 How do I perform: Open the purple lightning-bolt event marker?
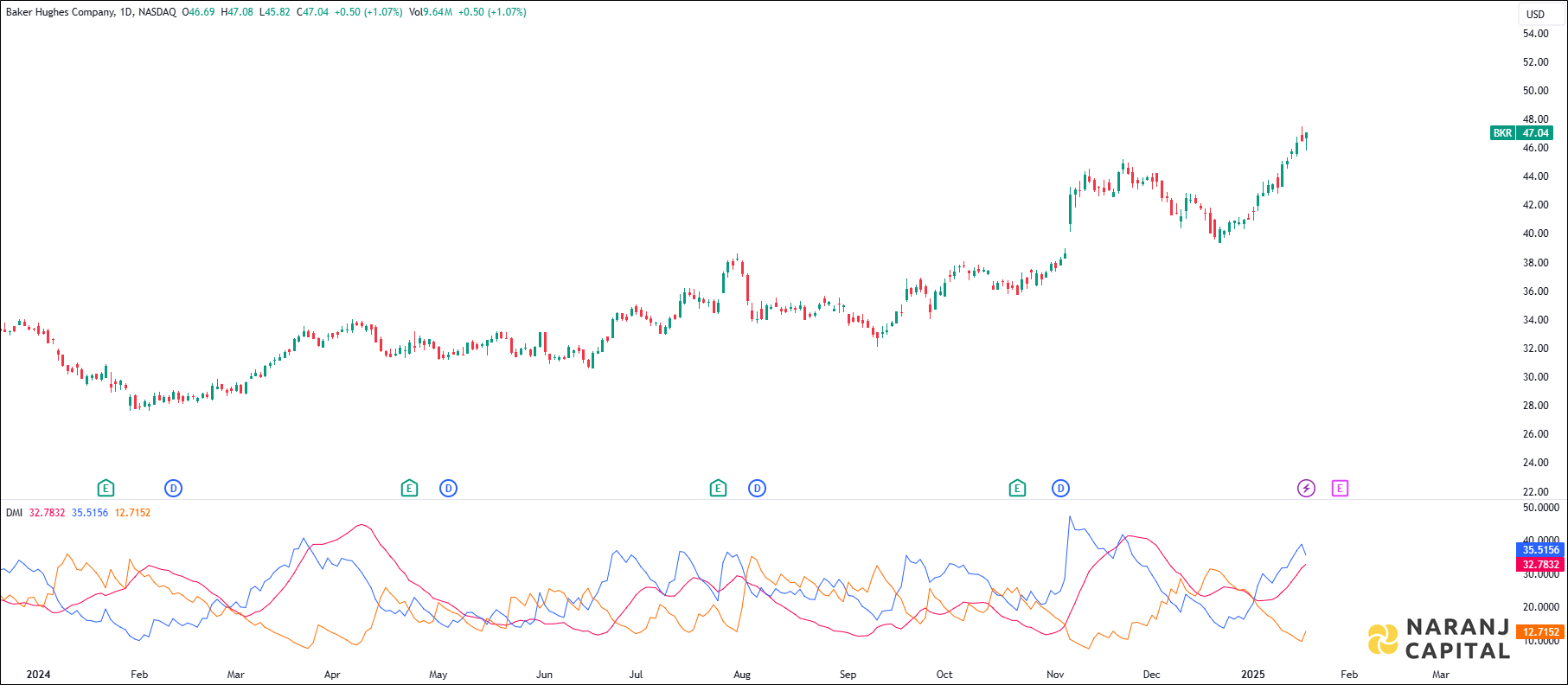click(1306, 489)
